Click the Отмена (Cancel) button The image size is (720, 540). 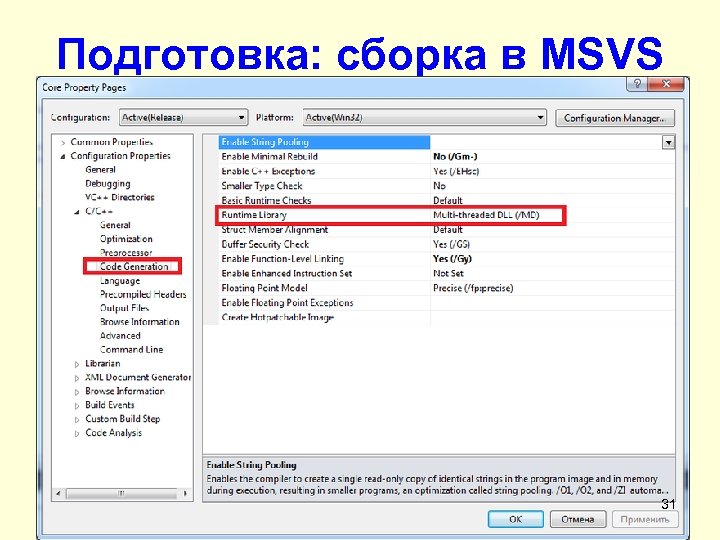(578, 519)
